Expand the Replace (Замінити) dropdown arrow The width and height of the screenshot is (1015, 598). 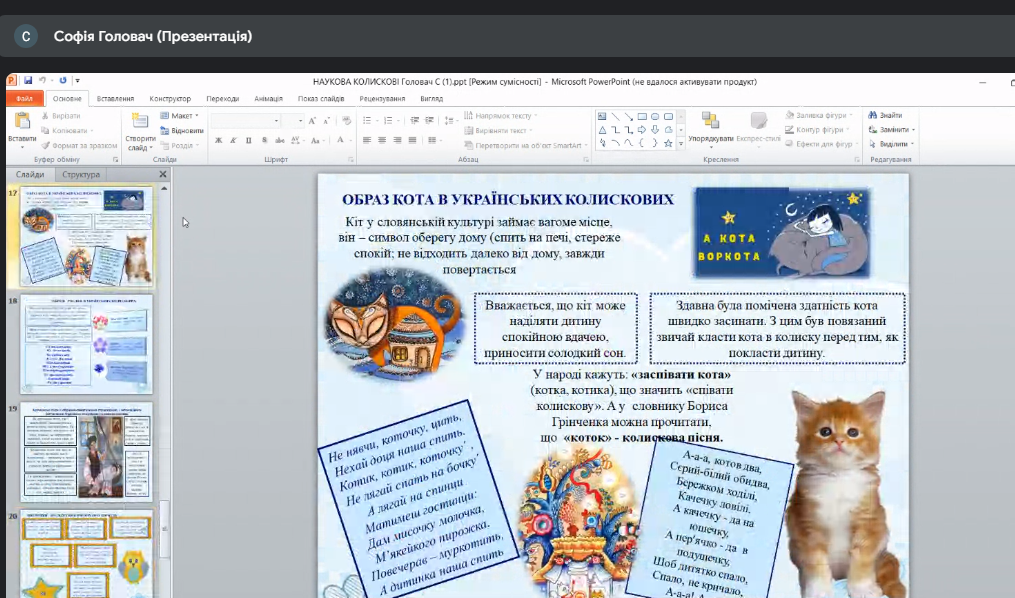pyautogui.click(x=913, y=130)
